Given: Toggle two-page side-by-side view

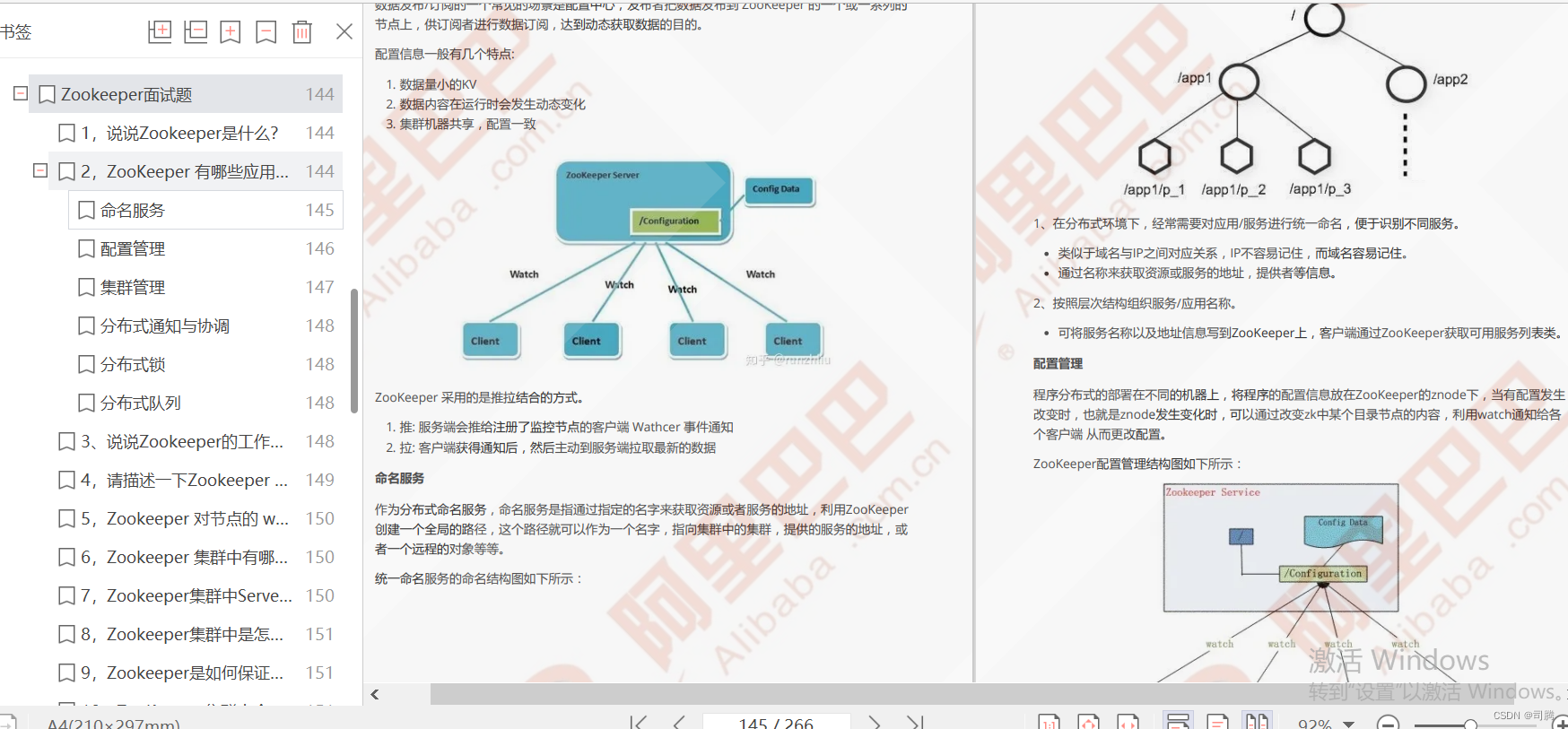Looking at the screenshot, I should (x=1257, y=722).
